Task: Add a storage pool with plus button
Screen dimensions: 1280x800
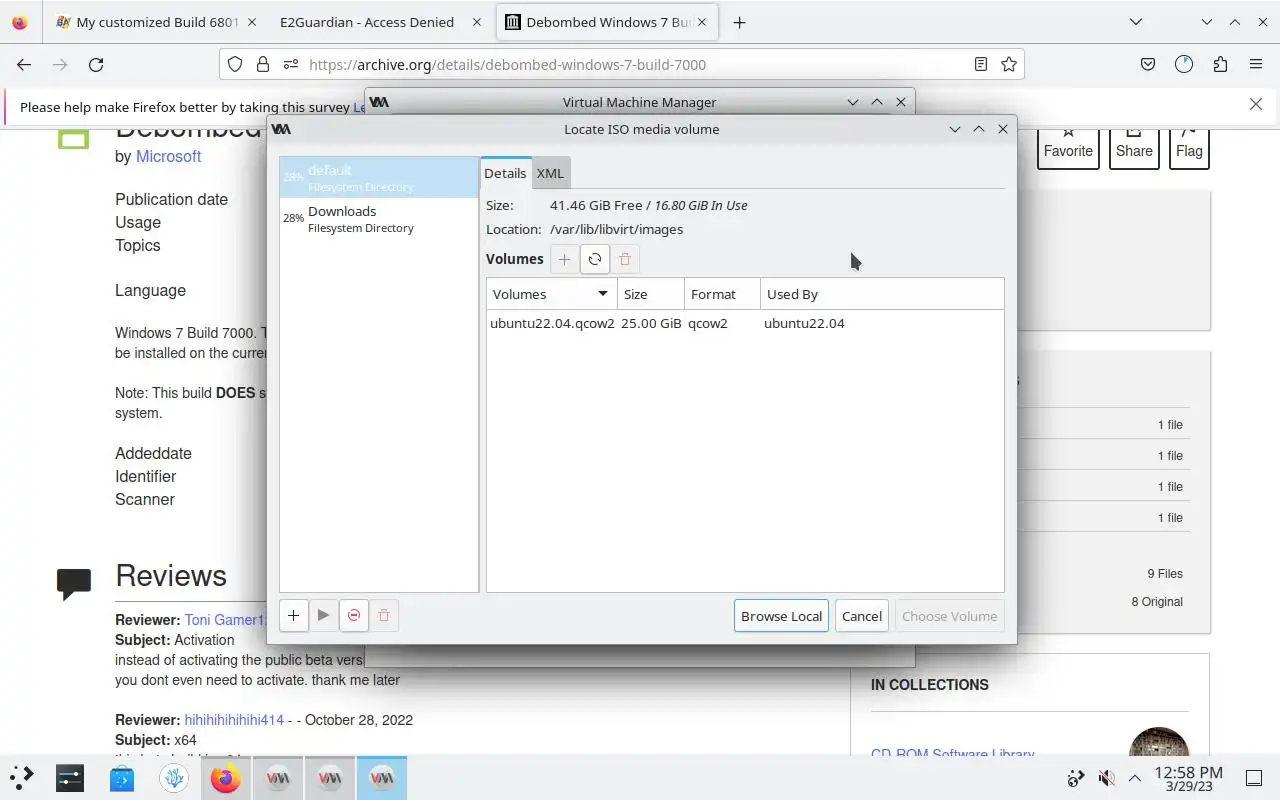Action: (293, 616)
